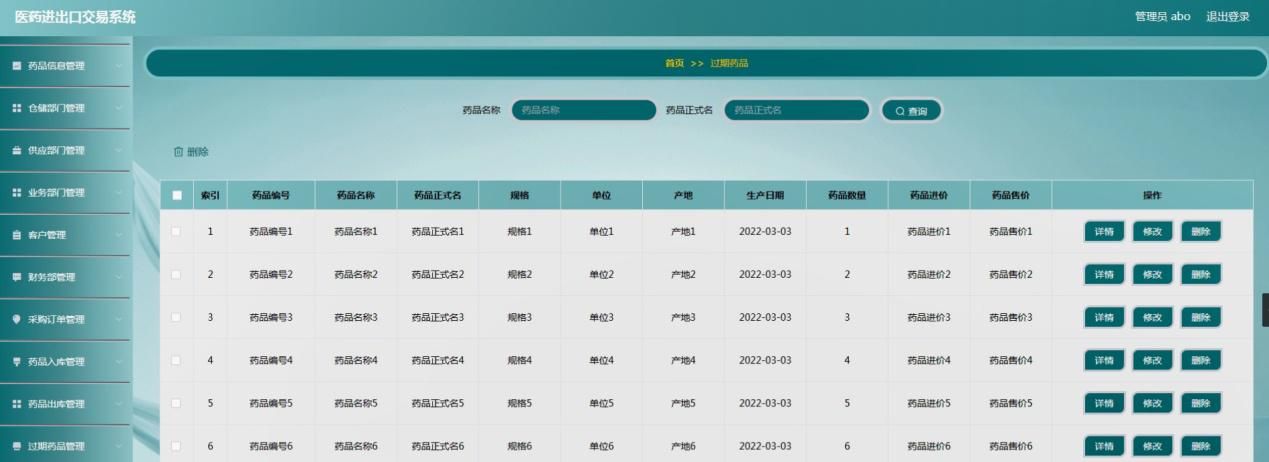The image size is (1269, 462).
Task: Check the checkbox for row 药品编号3
Action: tap(177, 317)
